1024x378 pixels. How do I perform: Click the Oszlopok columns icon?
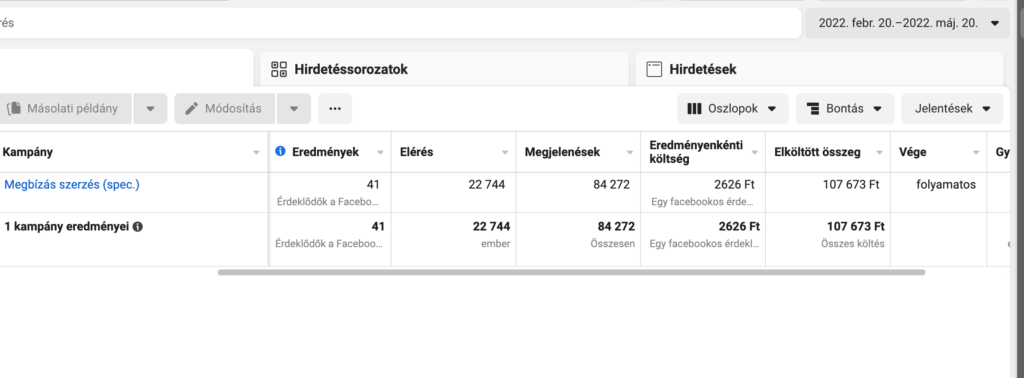(x=695, y=108)
